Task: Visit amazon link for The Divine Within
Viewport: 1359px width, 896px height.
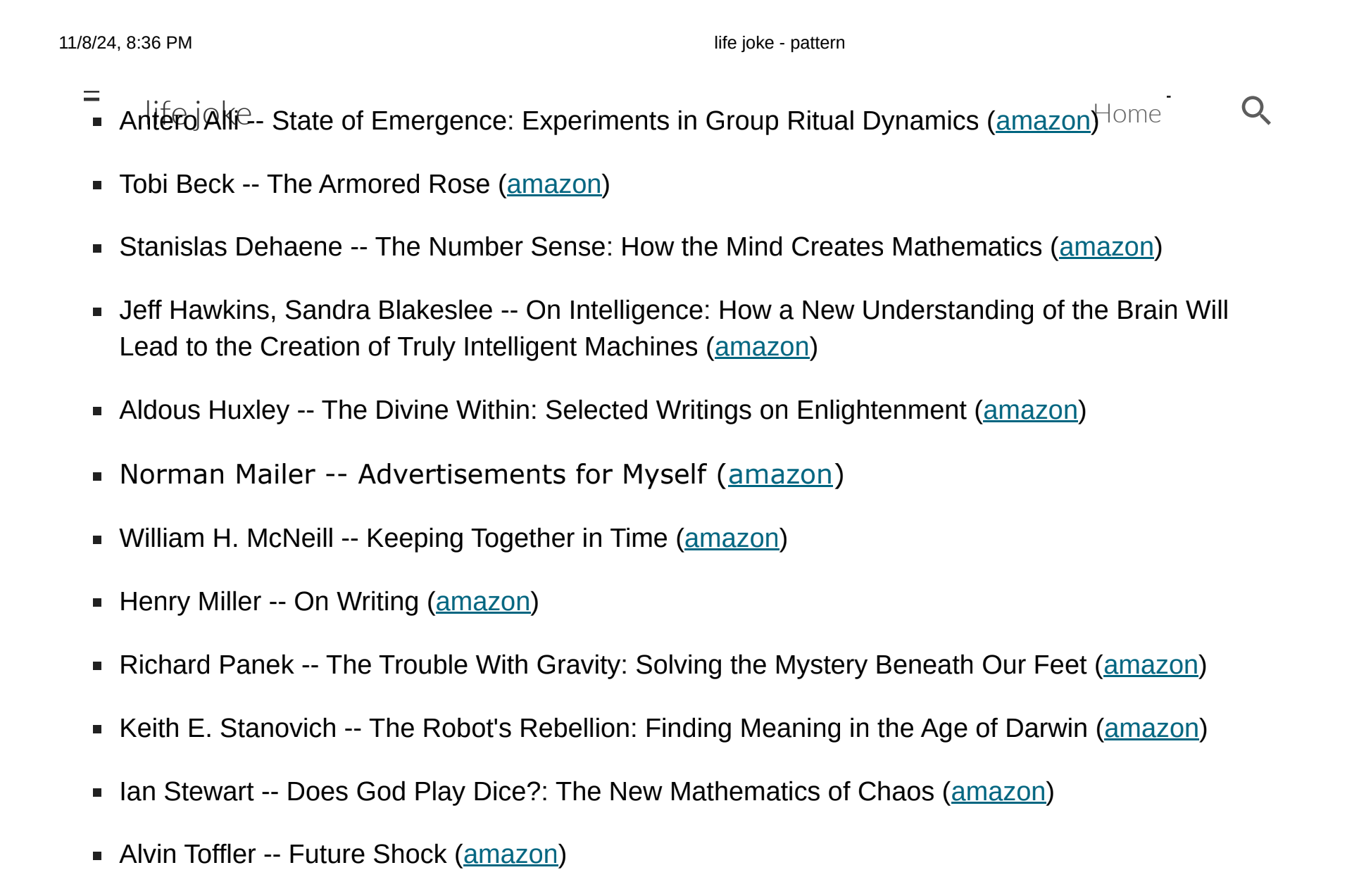Action: pos(1030,410)
